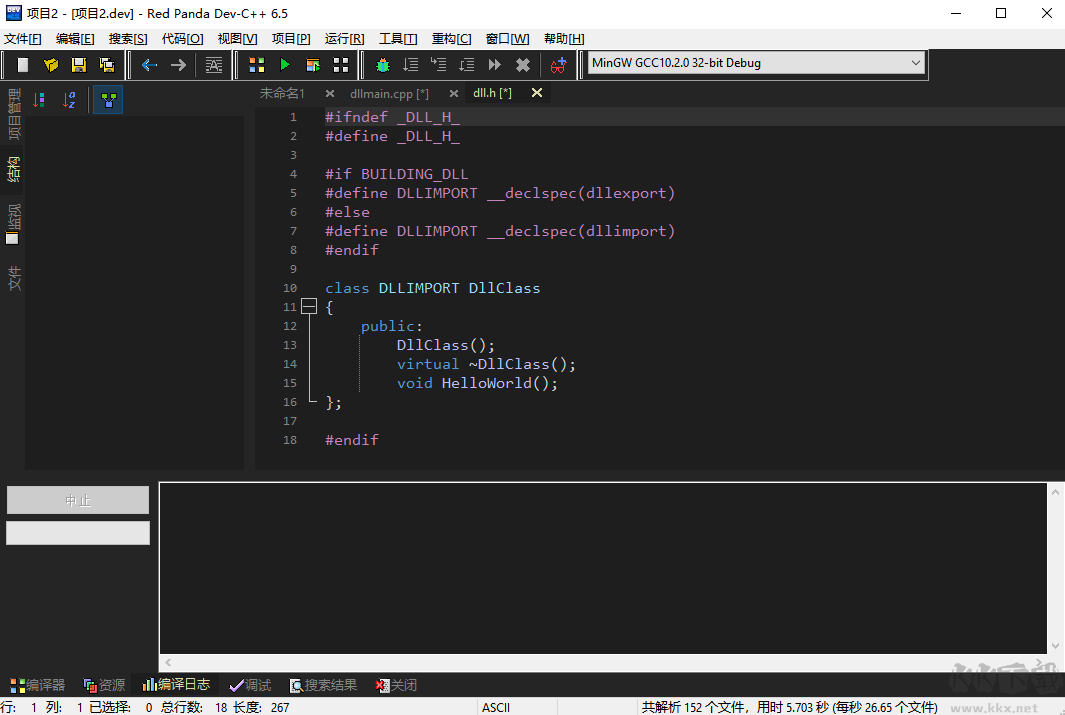This screenshot has width=1065, height=715.
Task: Expand the 工具 menu
Action: coord(396,38)
